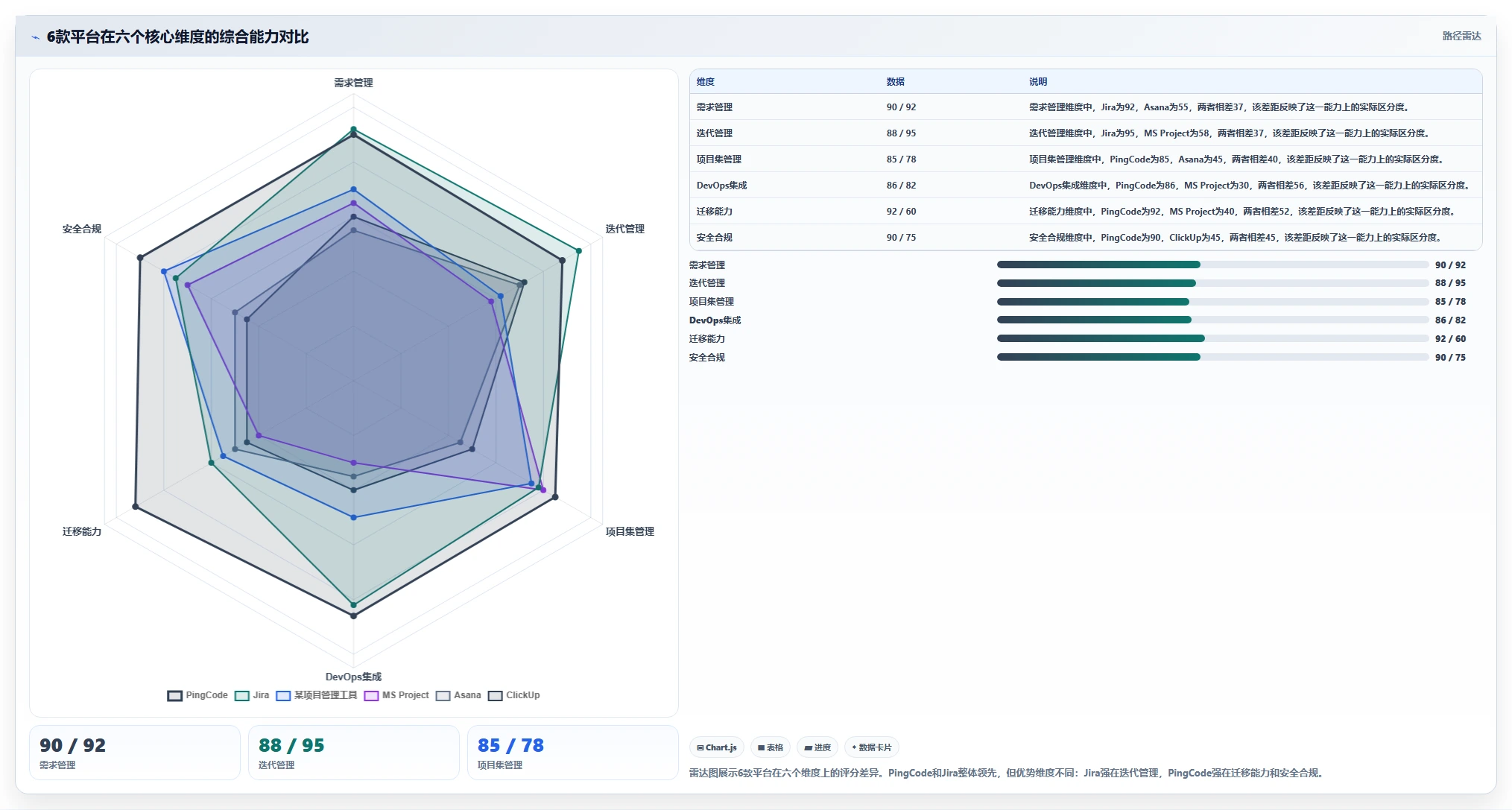
Task: Click the 迭代管理 radar axis label
Action: [624, 229]
